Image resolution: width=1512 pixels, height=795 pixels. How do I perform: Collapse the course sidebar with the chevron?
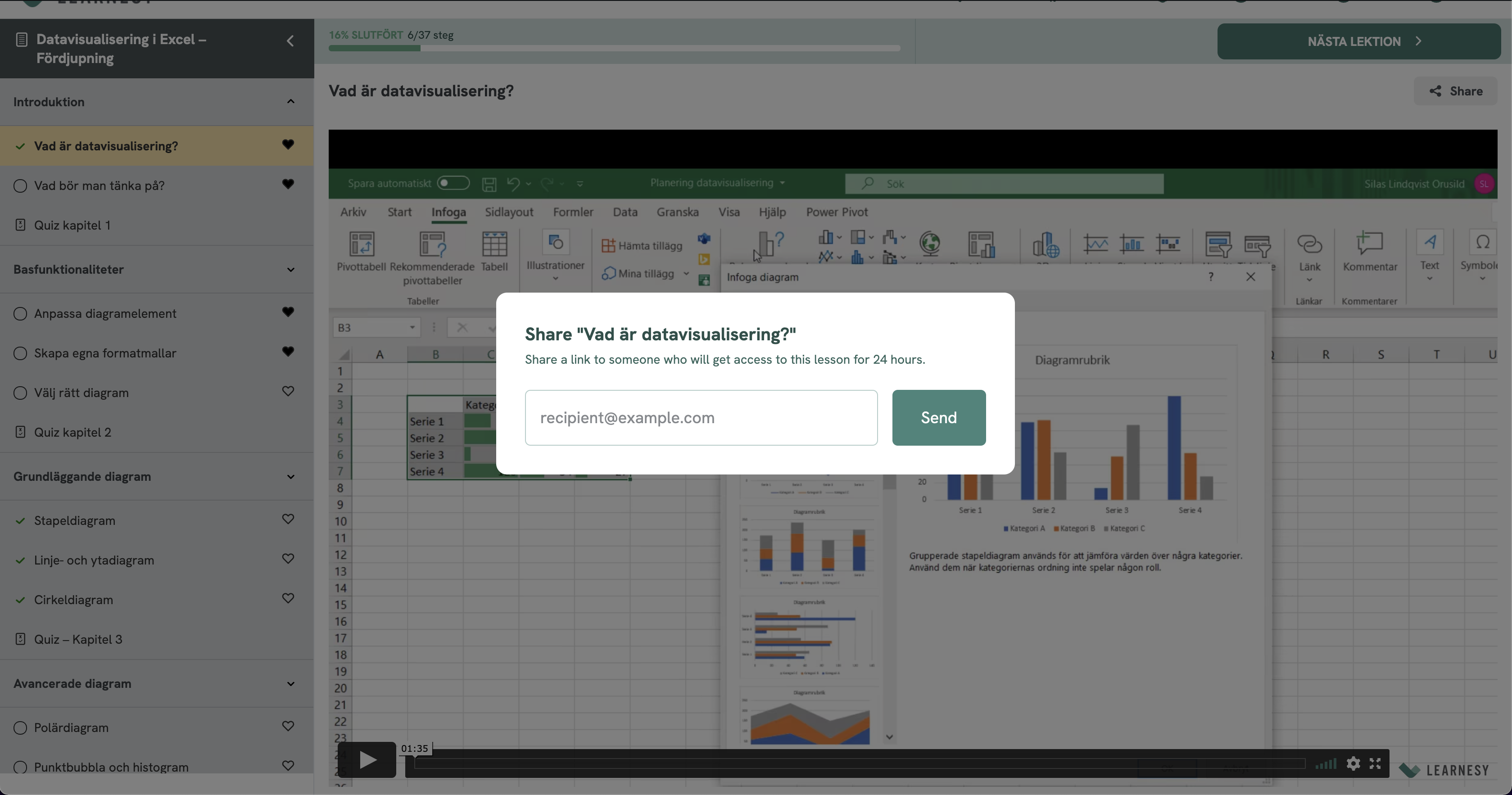tap(290, 41)
